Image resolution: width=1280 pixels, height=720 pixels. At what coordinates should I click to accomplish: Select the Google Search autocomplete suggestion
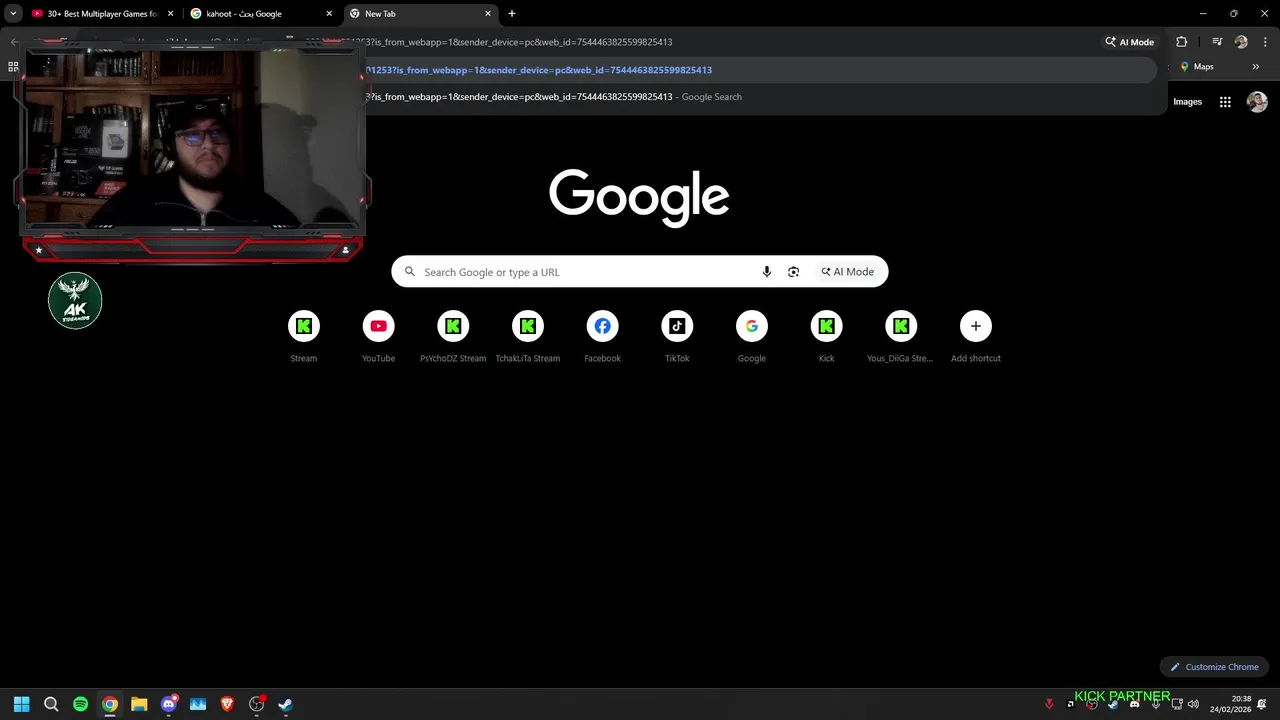[760, 97]
